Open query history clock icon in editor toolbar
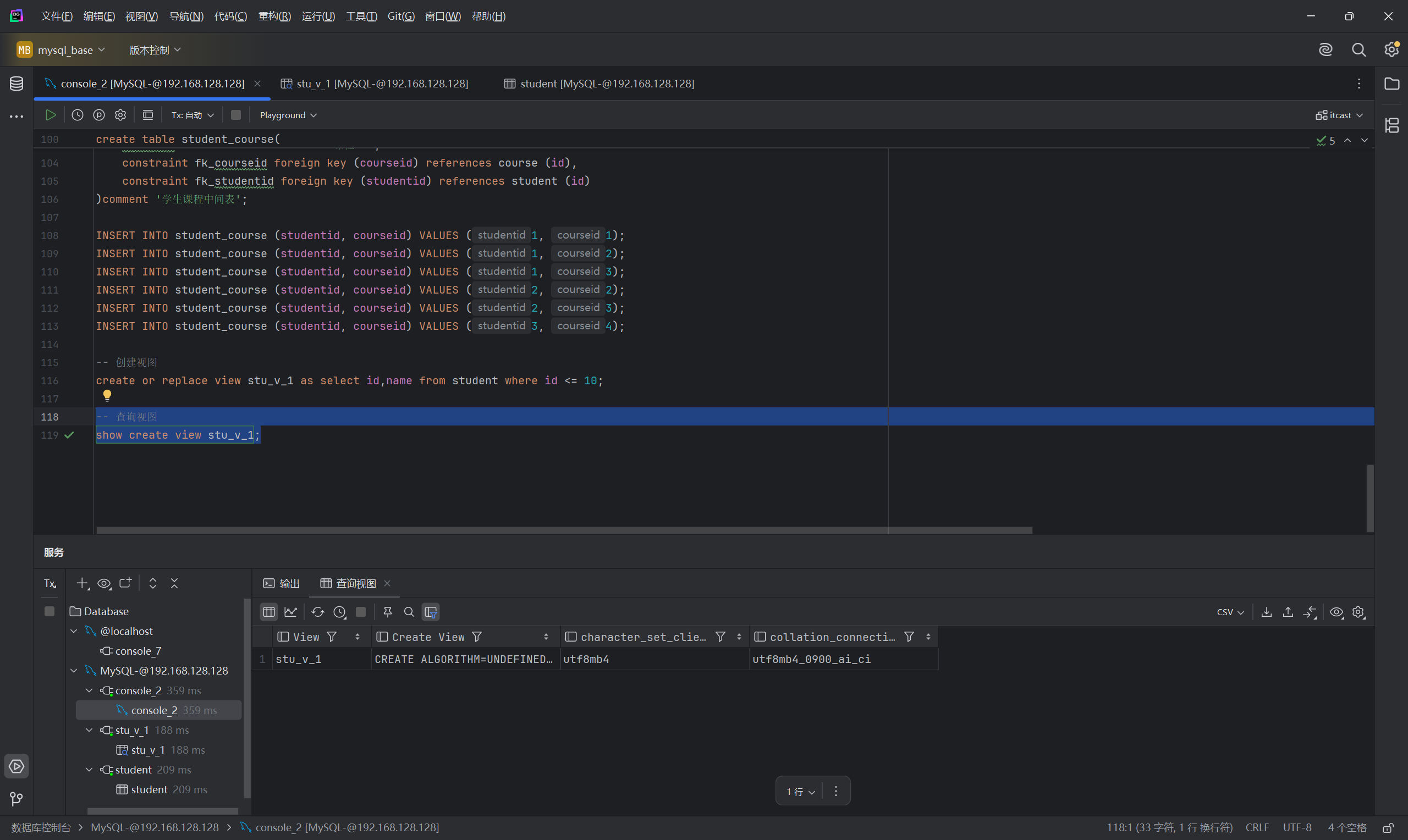The width and height of the screenshot is (1408, 840). [x=78, y=115]
